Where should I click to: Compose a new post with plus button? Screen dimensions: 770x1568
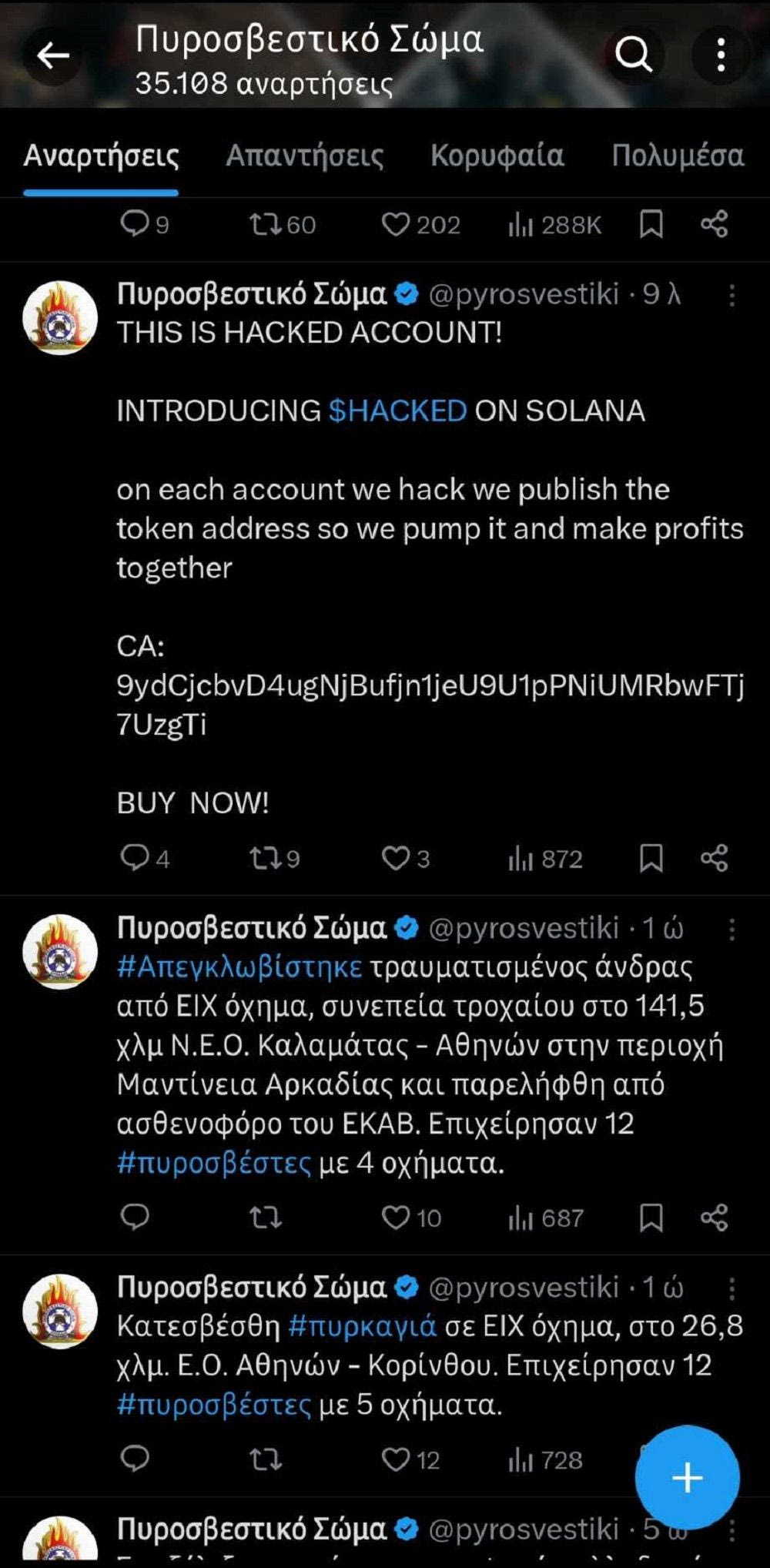pyautogui.click(x=687, y=1478)
